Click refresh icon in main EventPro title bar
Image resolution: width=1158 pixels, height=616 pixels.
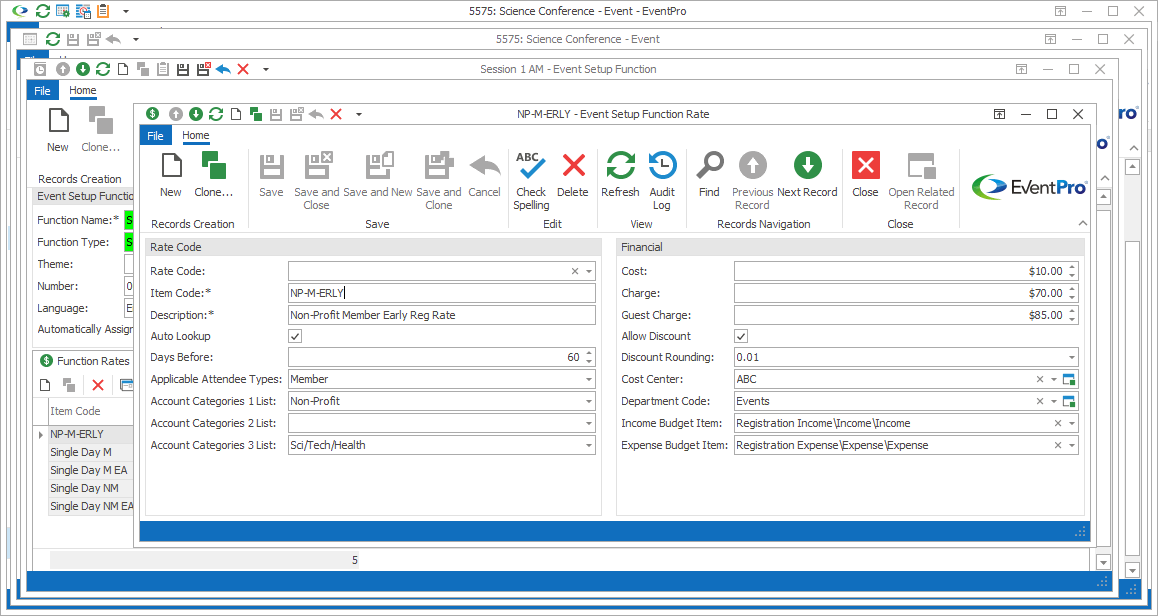coord(43,11)
